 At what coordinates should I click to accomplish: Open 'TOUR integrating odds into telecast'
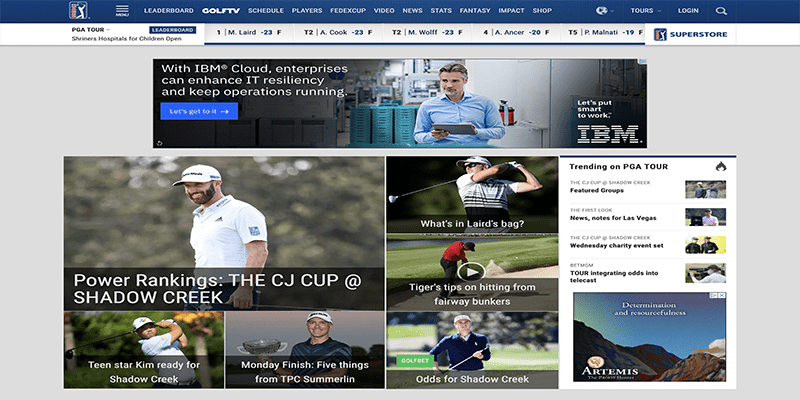(x=614, y=277)
